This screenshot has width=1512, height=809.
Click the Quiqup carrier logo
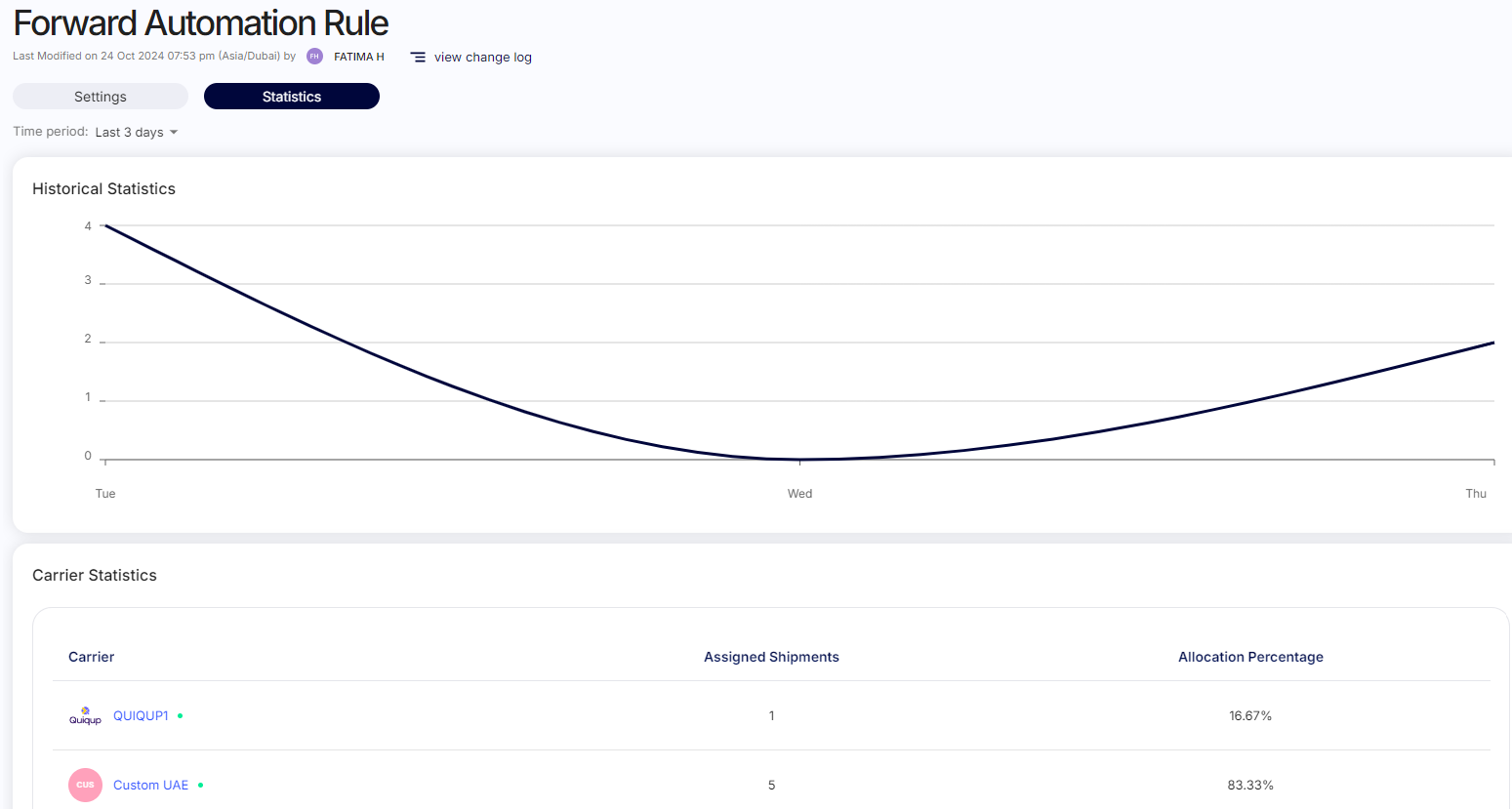[x=85, y=716]
